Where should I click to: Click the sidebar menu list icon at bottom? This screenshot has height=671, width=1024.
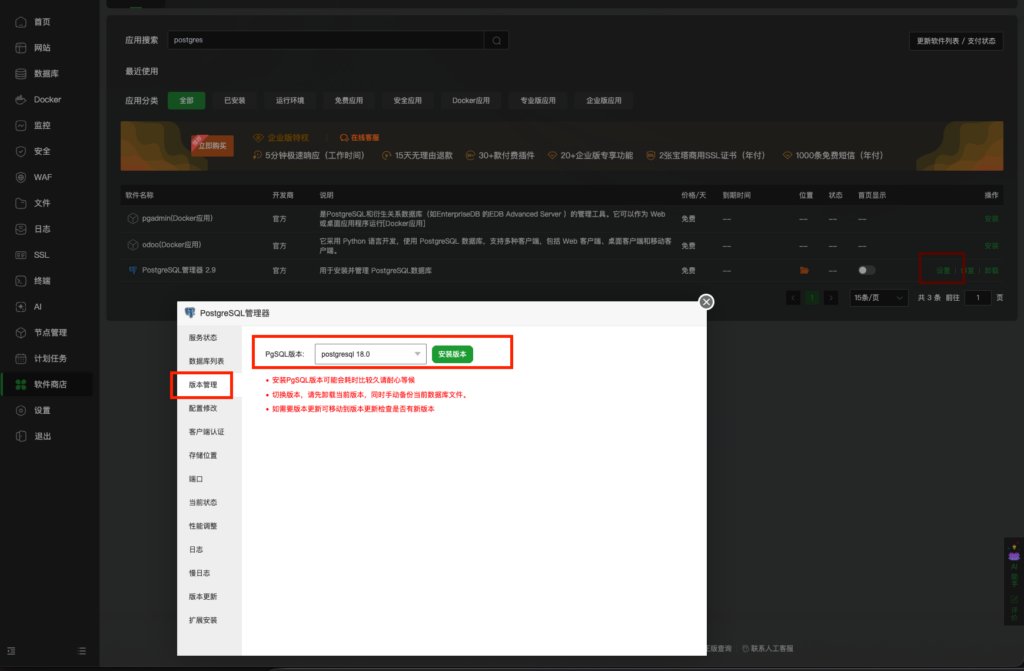click(x=82, y=651)
